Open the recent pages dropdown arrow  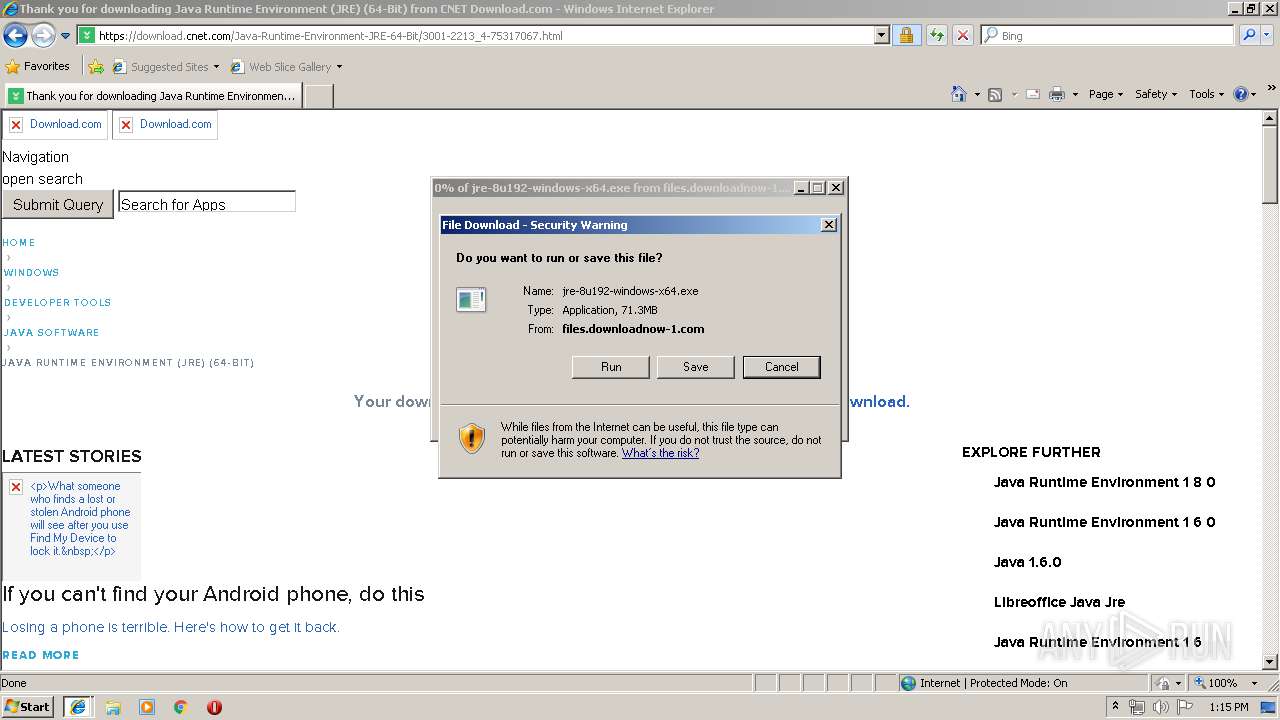(66, 36)
